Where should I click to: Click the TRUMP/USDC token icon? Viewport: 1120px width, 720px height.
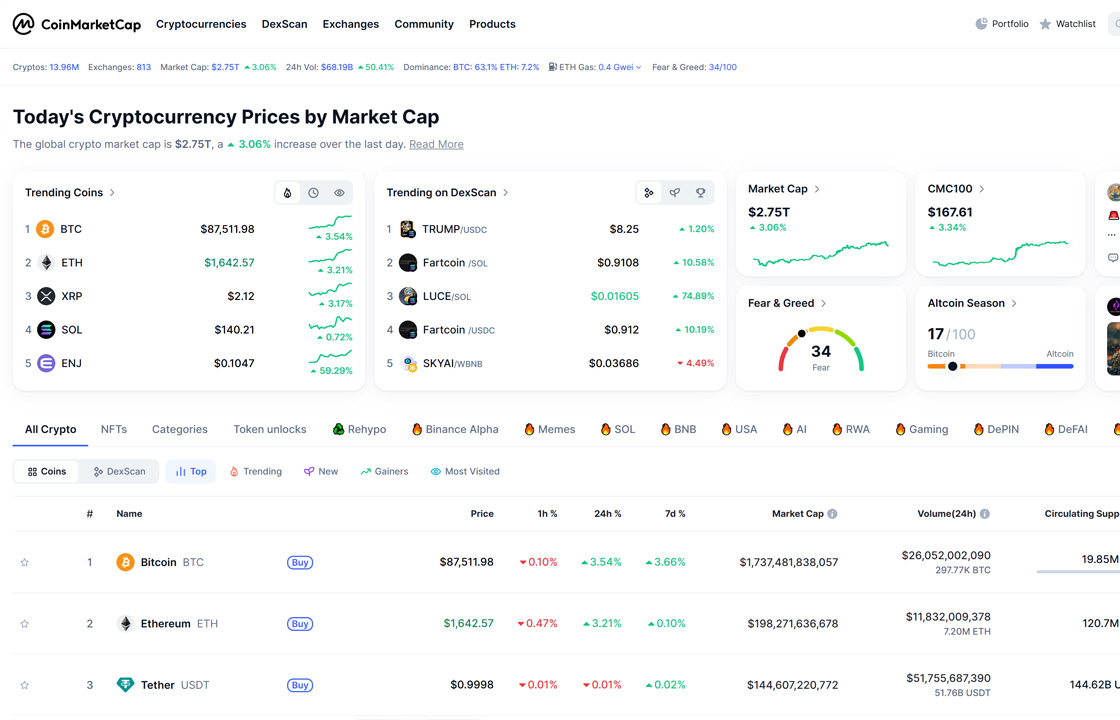tap(408, 229)
